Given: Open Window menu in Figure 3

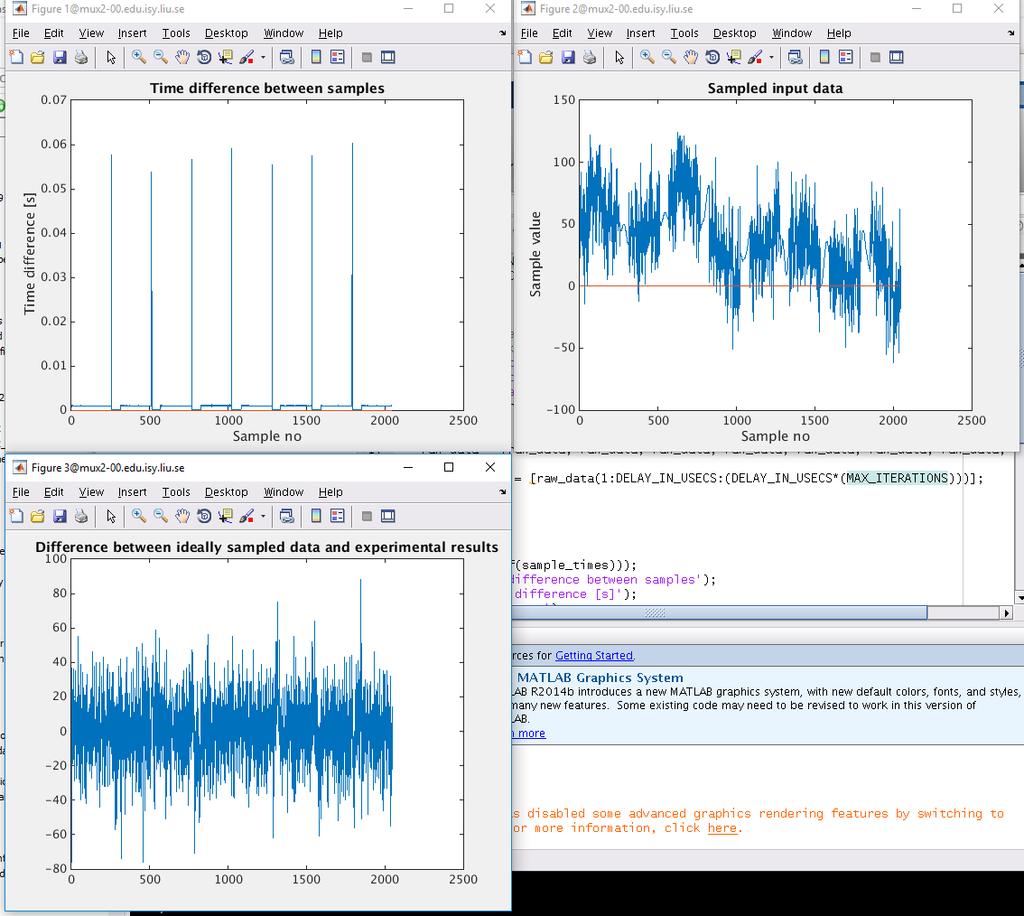Looking at the screenshot, I should (283, 492).
